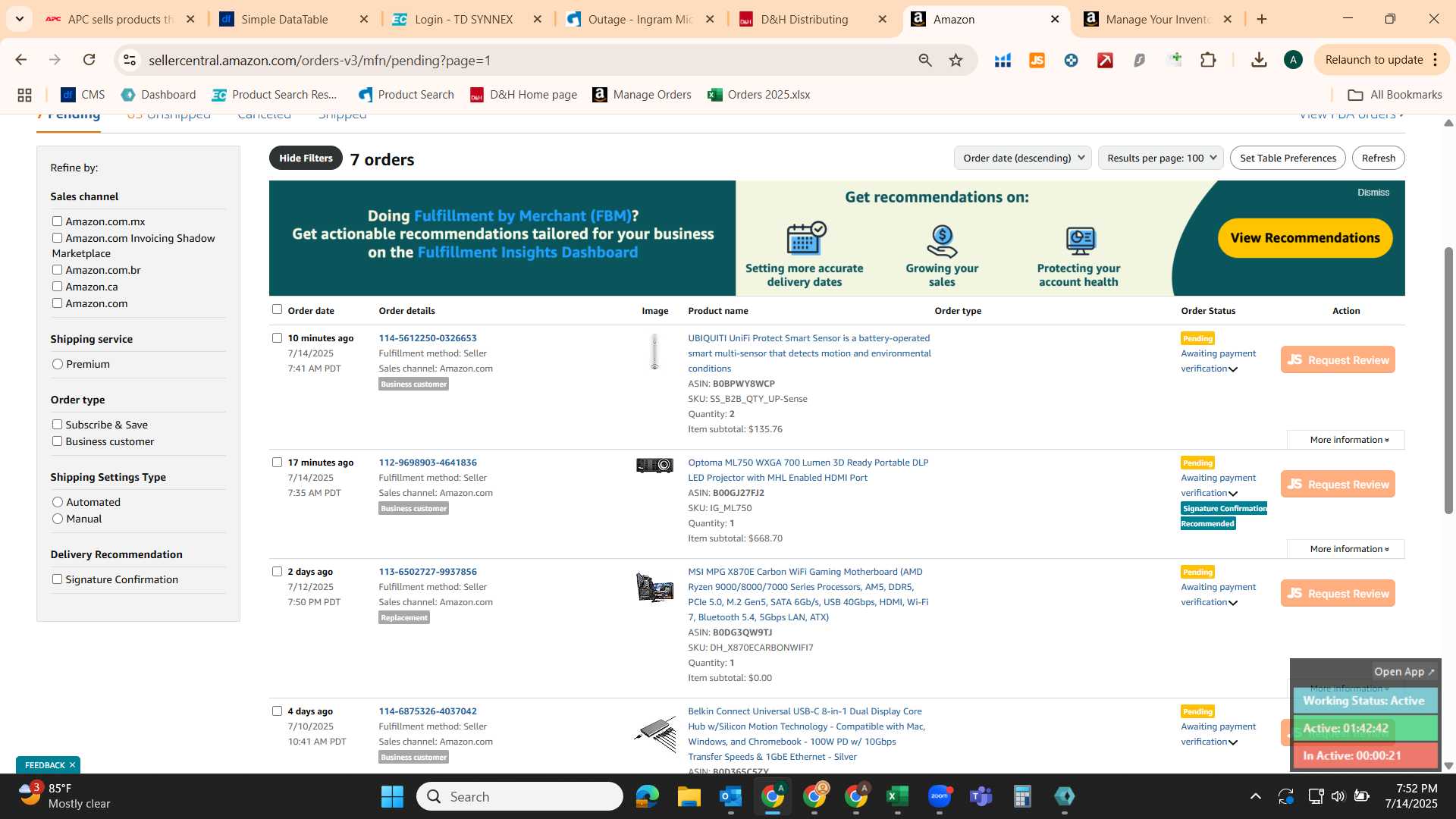The height and width of the screenshot is (819, 1456).
Task: Open the zoom magnifier icon in address bar
Action: 924,60
